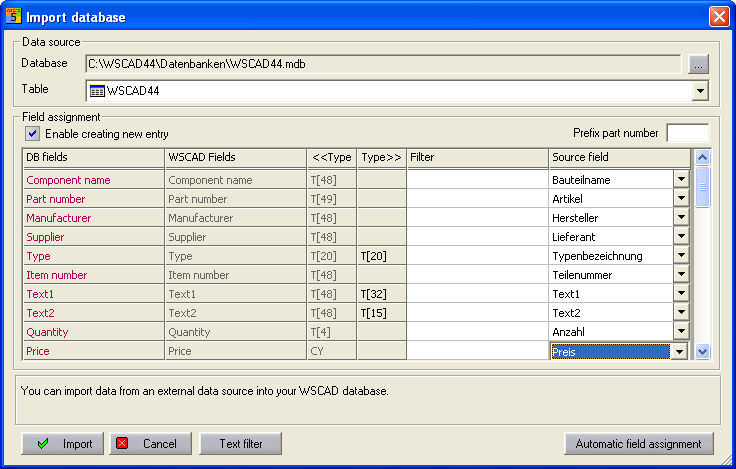Expand the Typenbezeichnung source field dropdown
Screen dimensions: 736x469
coord(681,255)
